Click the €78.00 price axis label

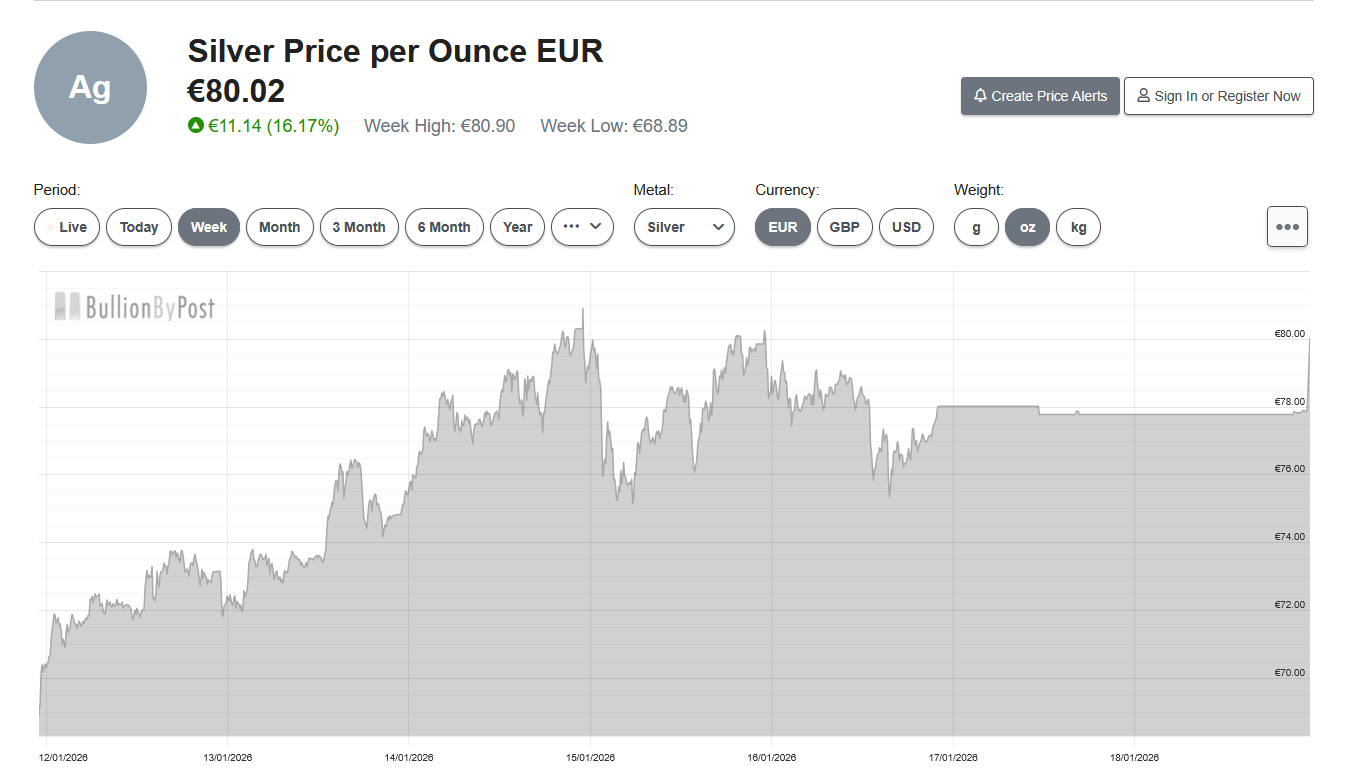click(x=1289, y=402)
